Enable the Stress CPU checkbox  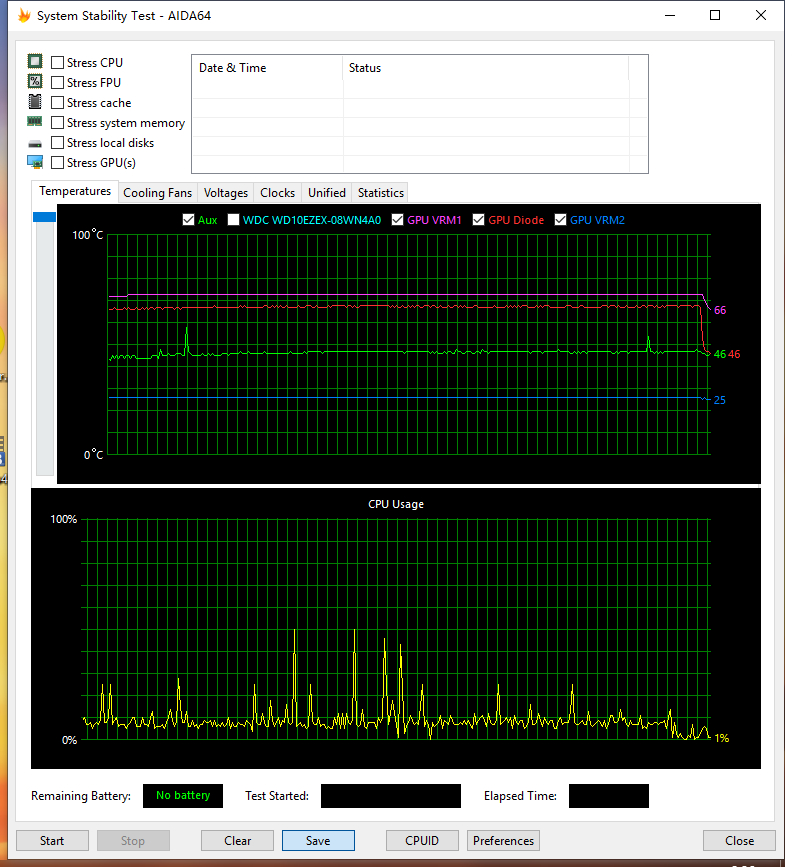coord(58,62)
